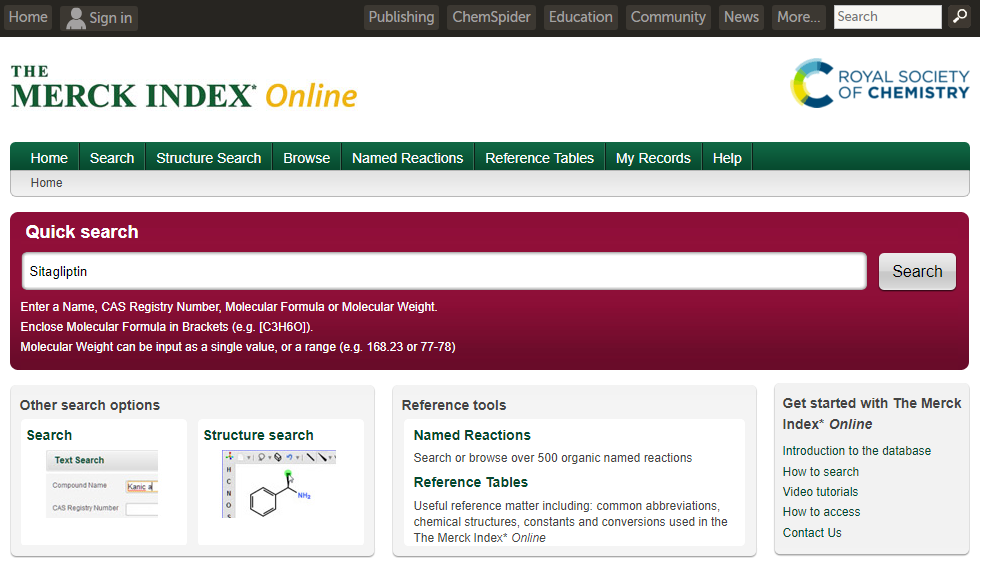Viewport: 985px width, 564px height.
Task: Click the Sign in user icon
Action: coord(76,18)
